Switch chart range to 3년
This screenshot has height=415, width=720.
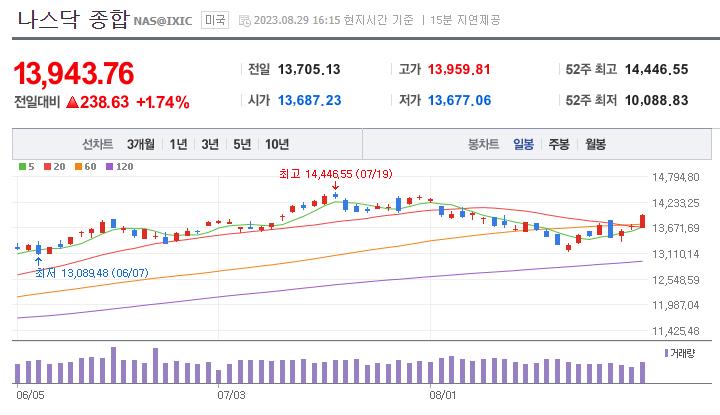[x=210, y=144]
